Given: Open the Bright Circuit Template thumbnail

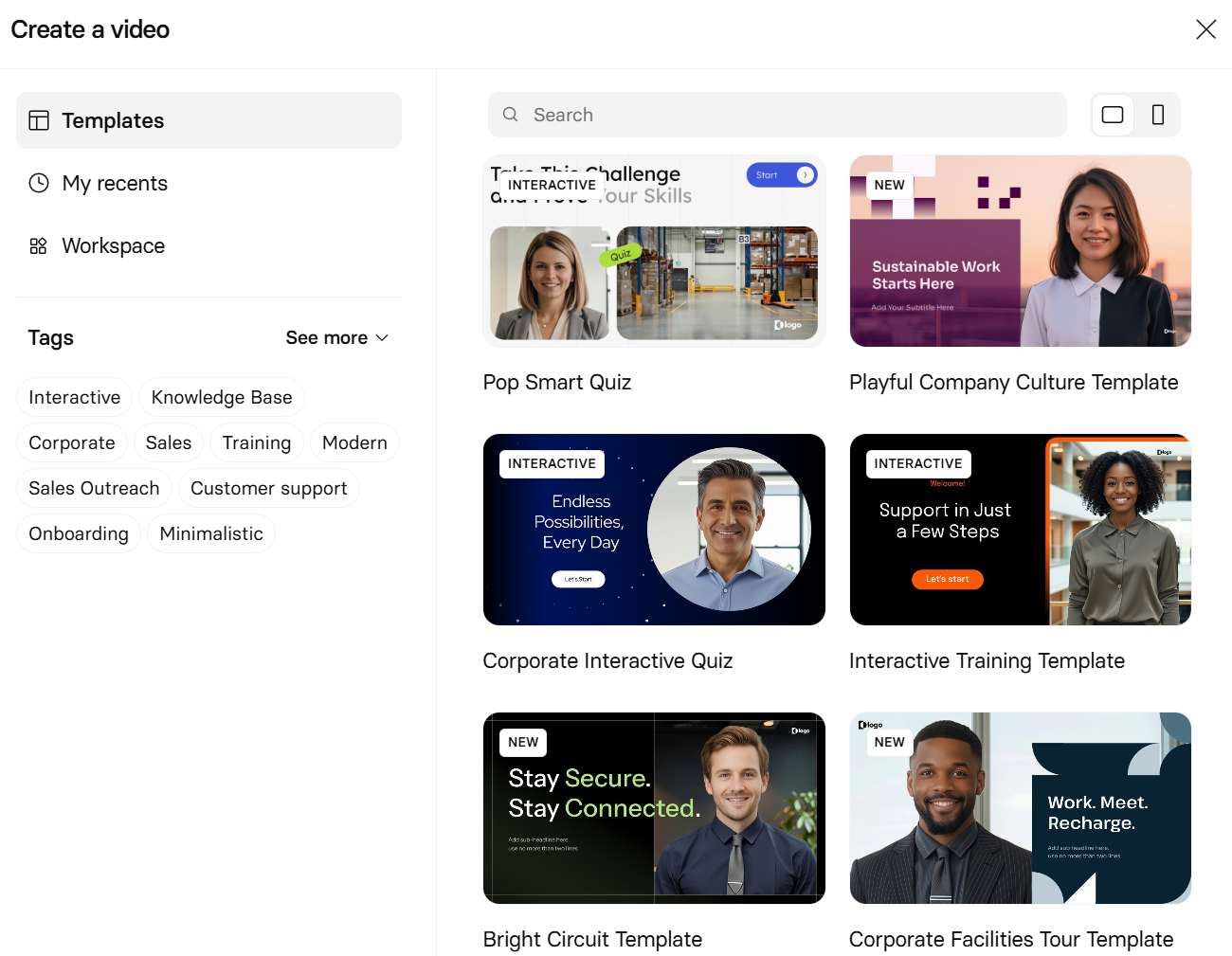Looking at the screenshot, I should pos(654,808).
